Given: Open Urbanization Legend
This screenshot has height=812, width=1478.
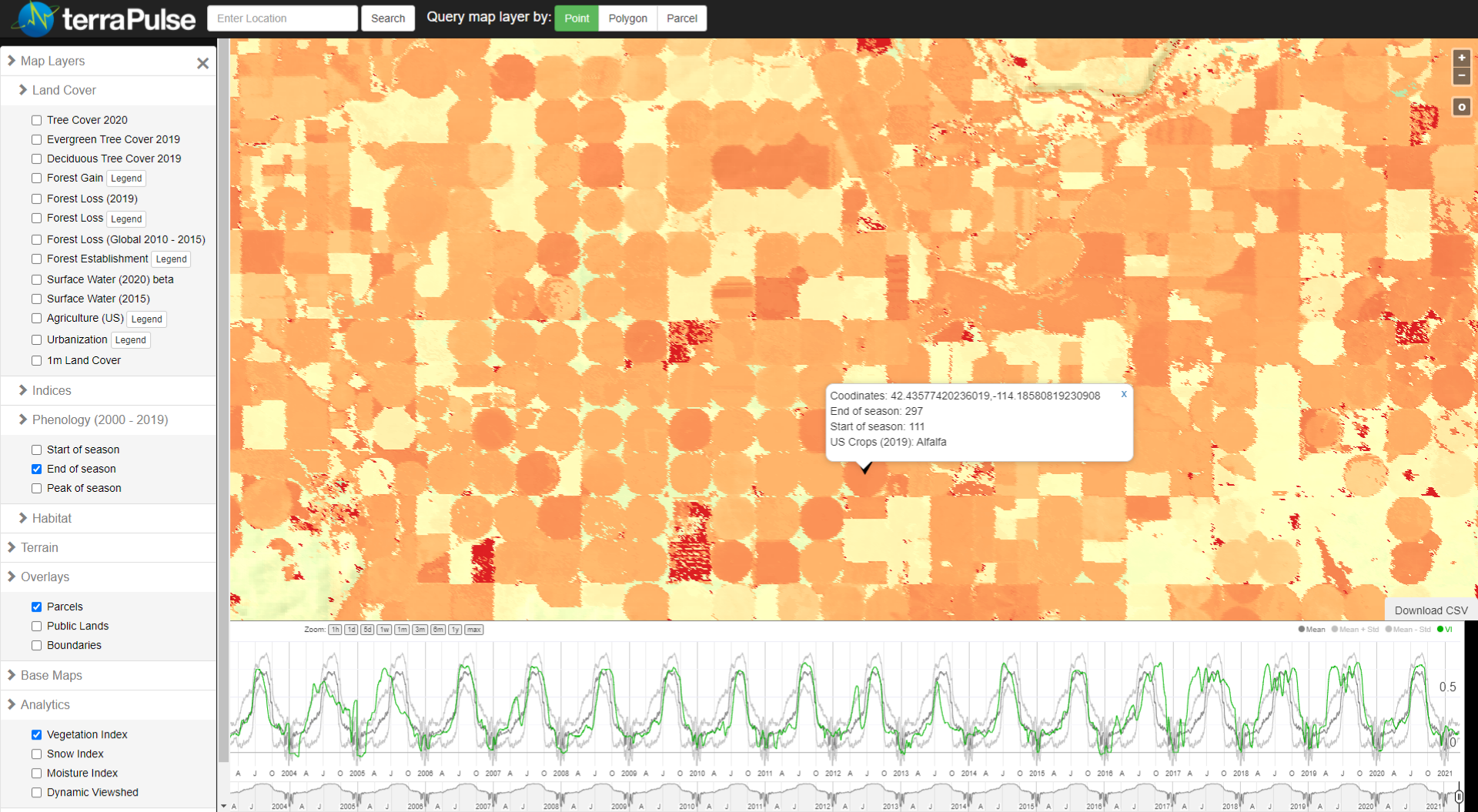Looking at the screenshot, I should pyautogui.click(x=130, y=340).
